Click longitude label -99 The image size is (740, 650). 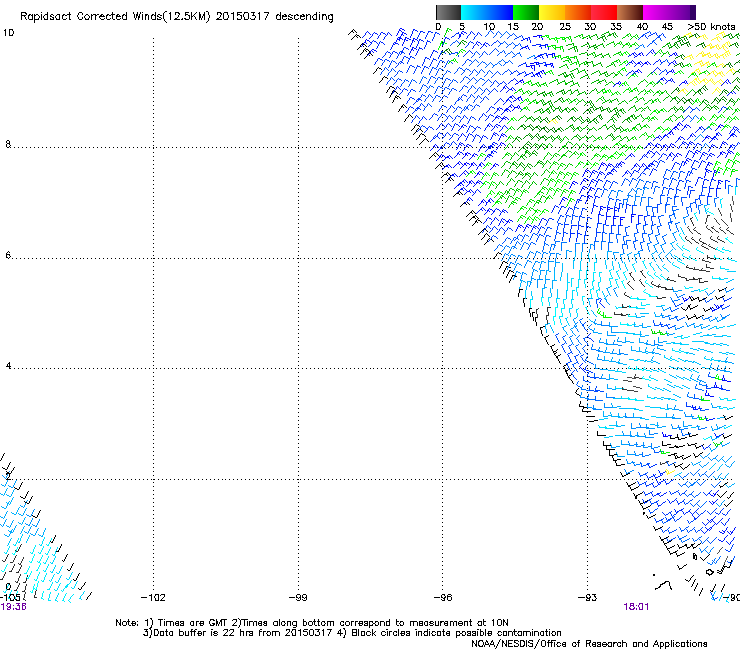click(x=298, y=598)
